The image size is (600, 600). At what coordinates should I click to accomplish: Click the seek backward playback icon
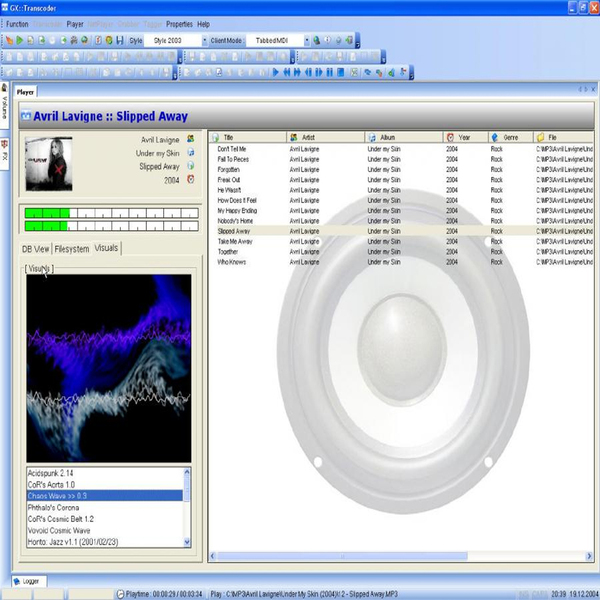coord(308,72)
